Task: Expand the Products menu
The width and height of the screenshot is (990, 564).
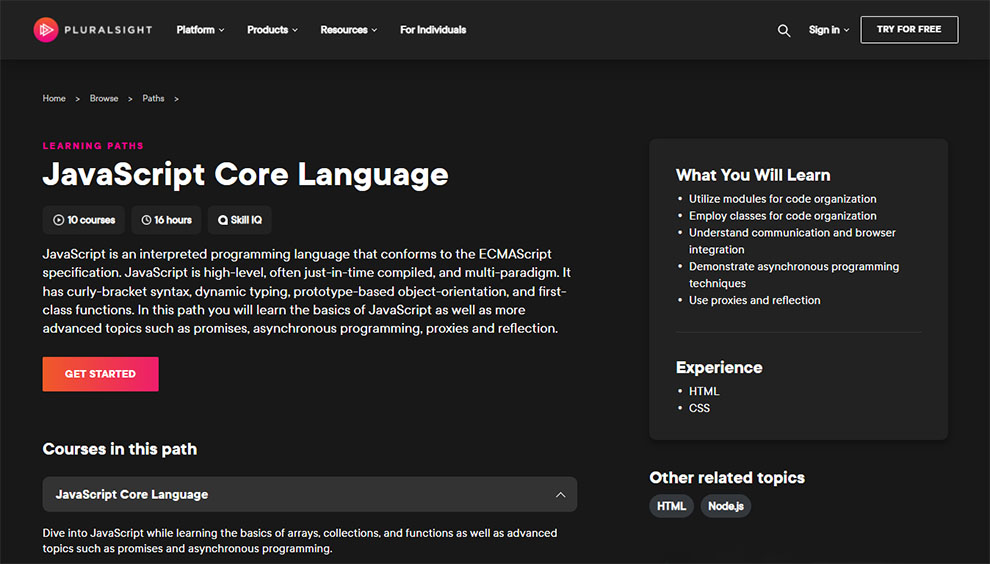Action: (x=272, y=30)
